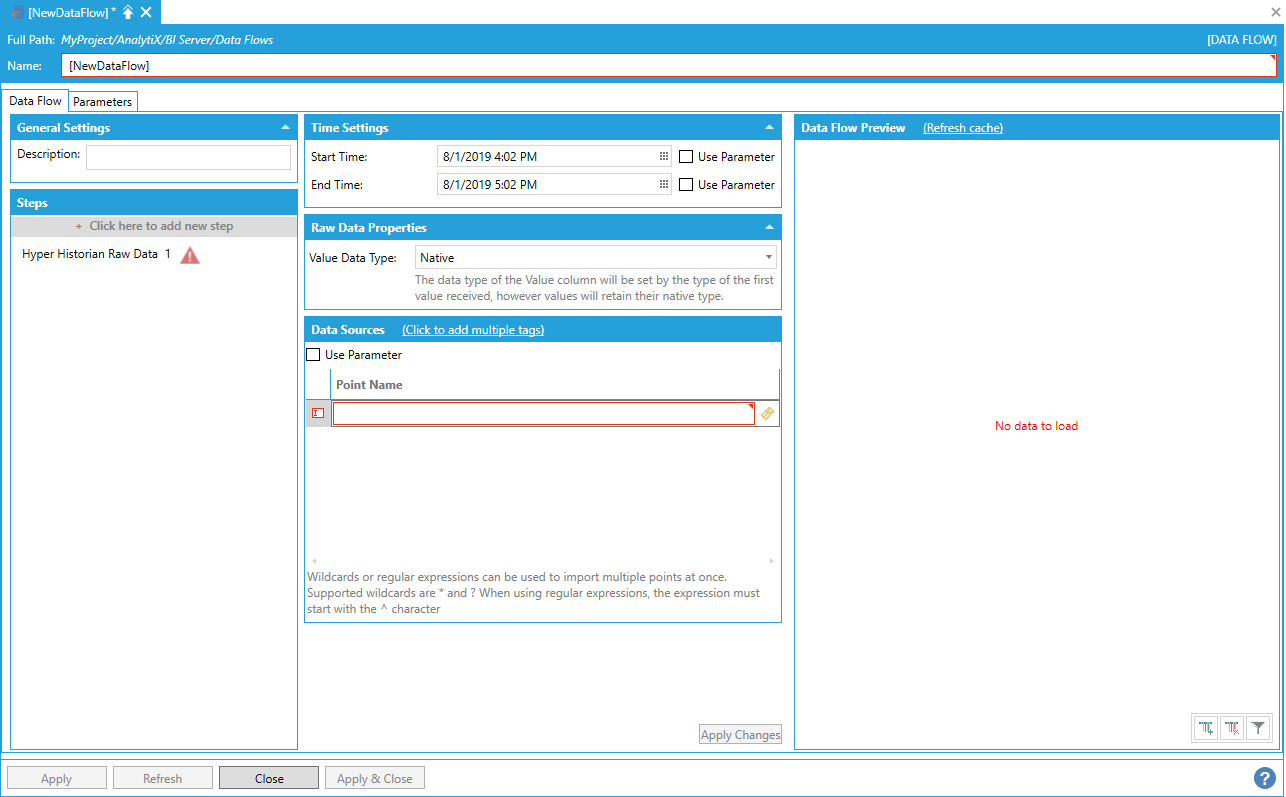The image size is (1286, 797).
Task: Click the remove column icon in preview
Action: pyautogui.click(x=1232, y=729)
